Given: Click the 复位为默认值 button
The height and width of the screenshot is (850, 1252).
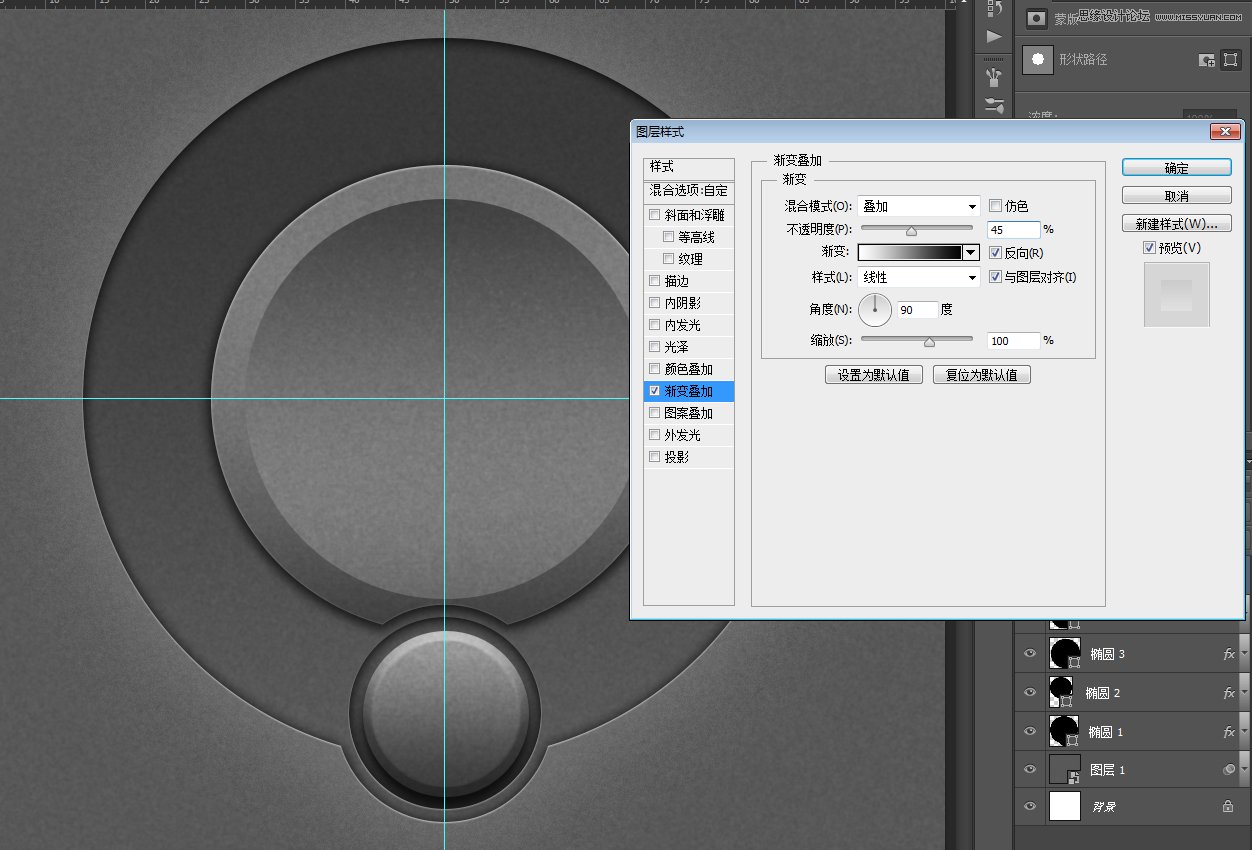Looking at the screenshot, I should pos(981,375).
